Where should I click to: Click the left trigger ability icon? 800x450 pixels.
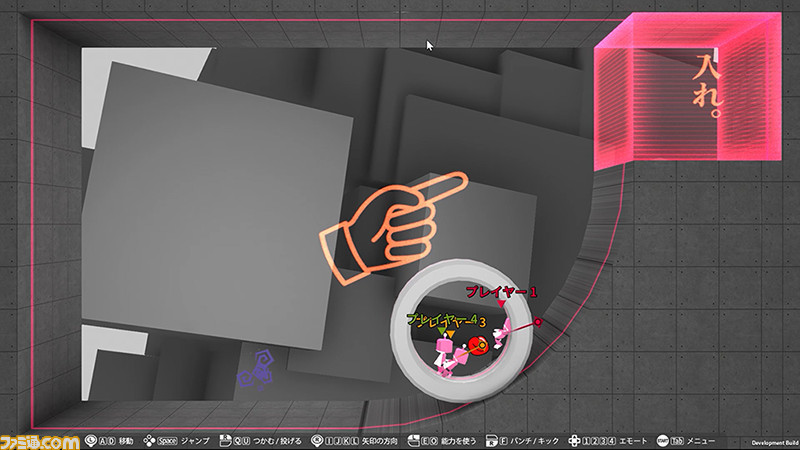pyautogui.click(x=413, y=440)
